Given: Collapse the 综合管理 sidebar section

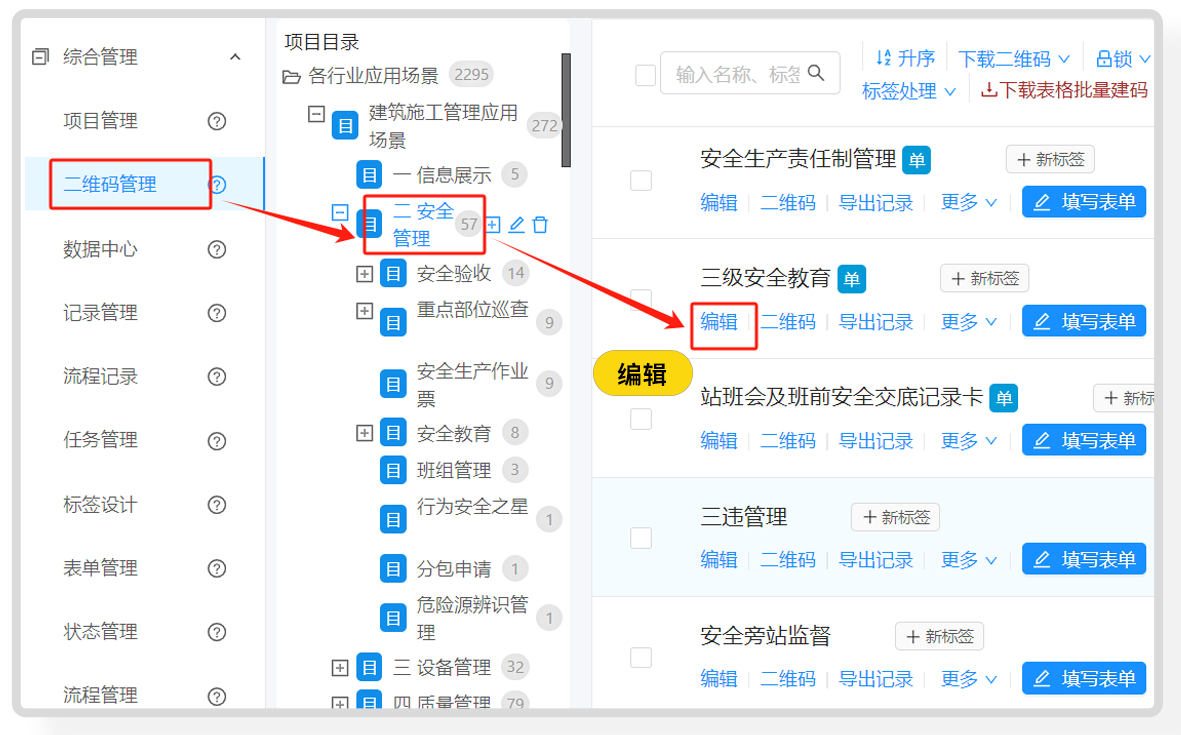Looking at the screenshot, I should coord(235,56).
